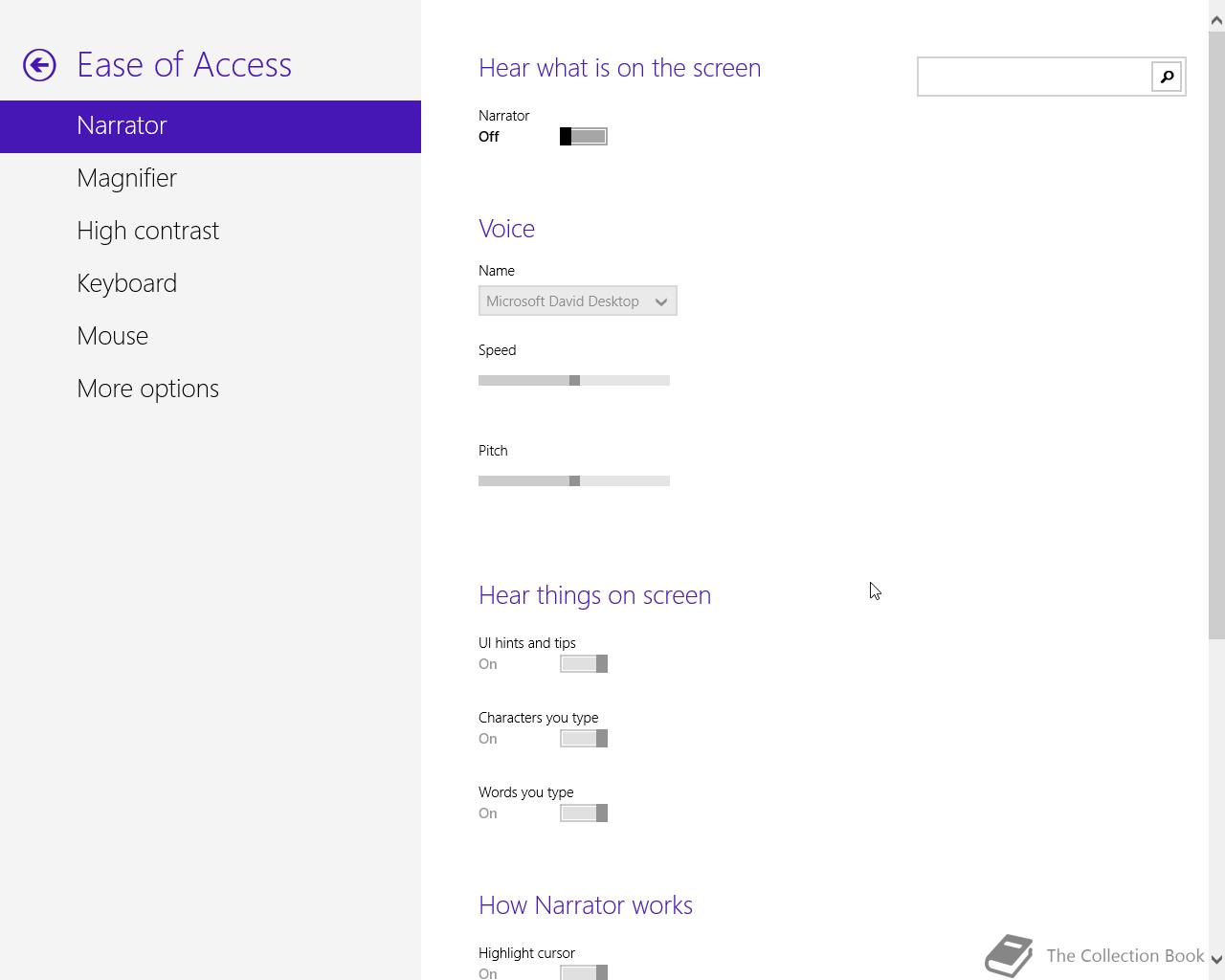Select More options in sidebar
Viewport: 1225px width, 980px height.
point(147,389)
